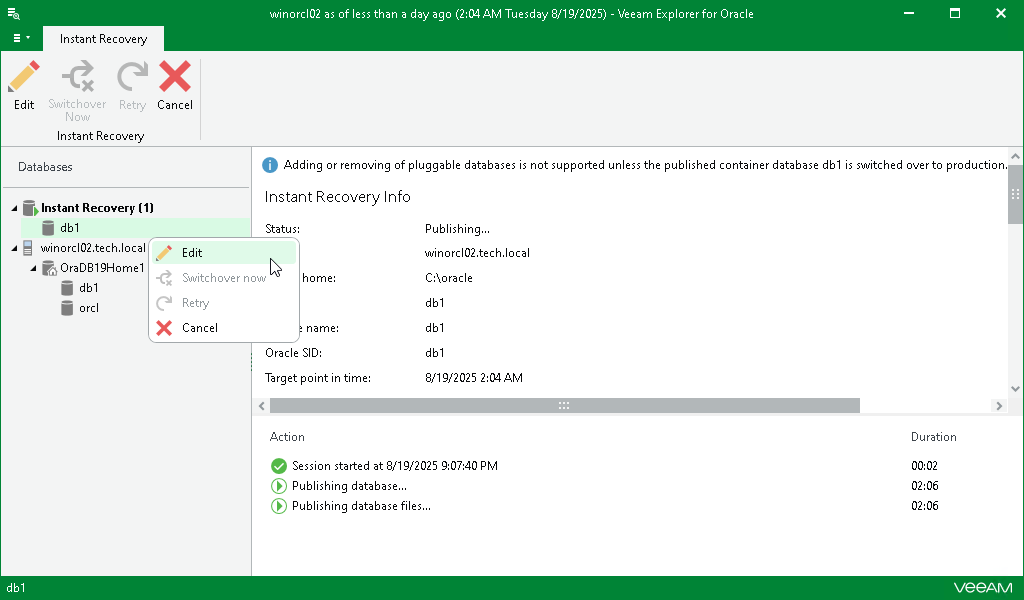Screen dimensions: 1024x600
Task: Select the db1 database icon under Instant Recovery
Action: tap(48, 228)
